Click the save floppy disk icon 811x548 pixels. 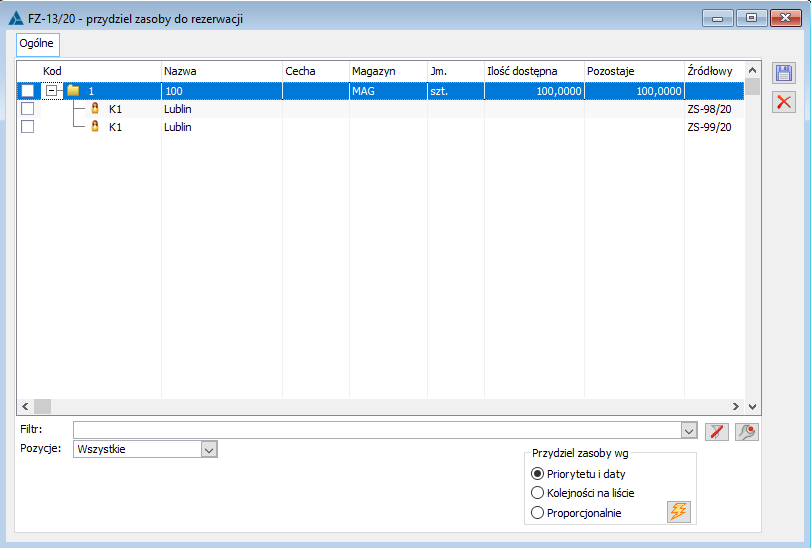[784, 73]
